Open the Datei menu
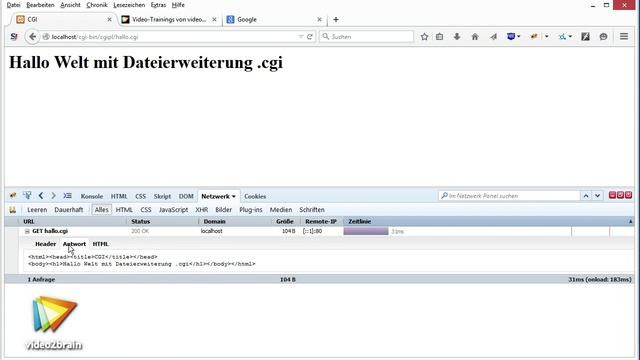The width and height of the screenshot is (640, 360). point(13,5)
